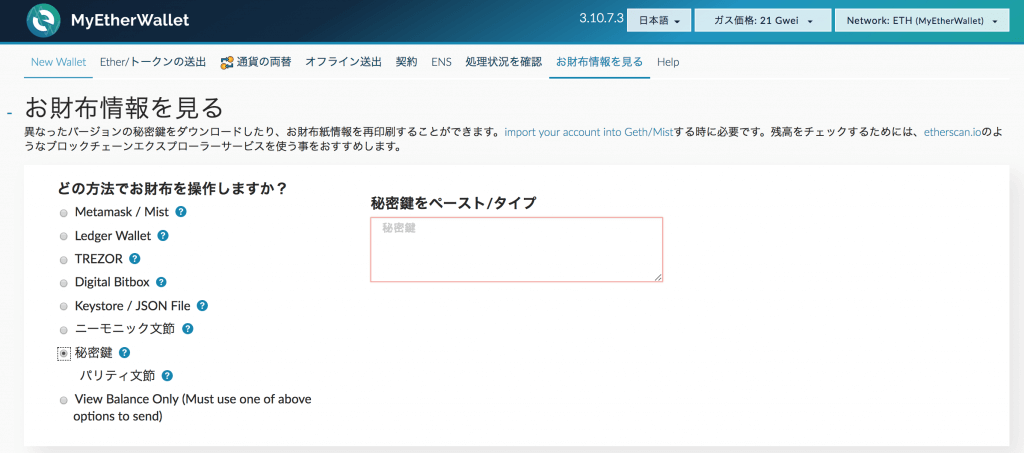
Task: Select the Ledger Wallet radio button
Action: coord(63,236)
